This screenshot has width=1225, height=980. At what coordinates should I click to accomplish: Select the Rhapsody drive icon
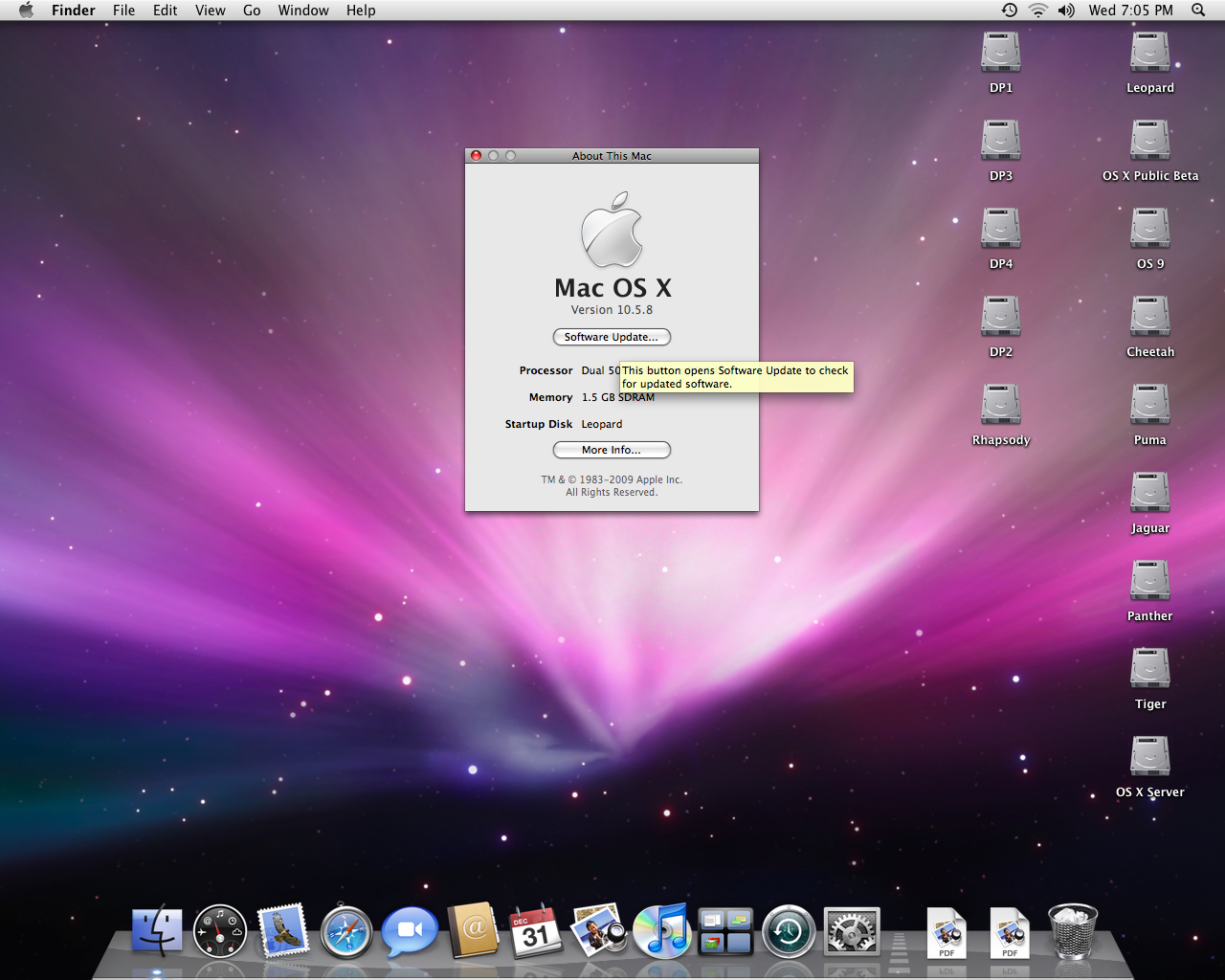click(x=1001, y=406)
